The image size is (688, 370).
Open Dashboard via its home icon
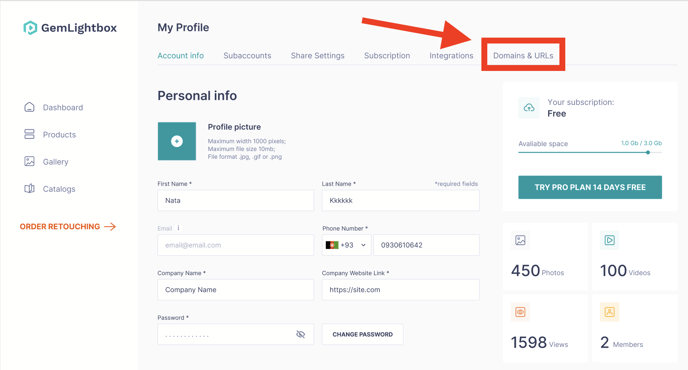(29, 107)
